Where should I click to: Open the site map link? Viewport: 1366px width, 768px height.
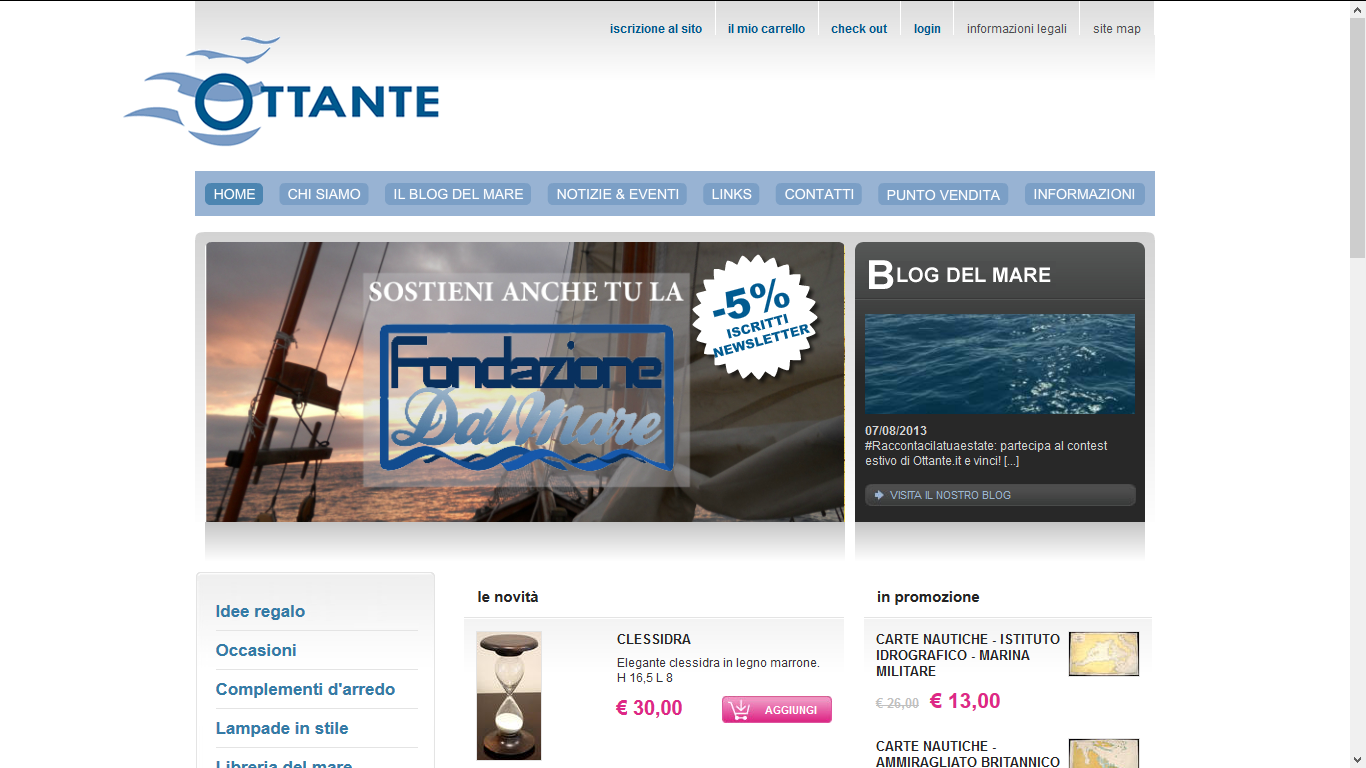click(x=1117, y=29)
